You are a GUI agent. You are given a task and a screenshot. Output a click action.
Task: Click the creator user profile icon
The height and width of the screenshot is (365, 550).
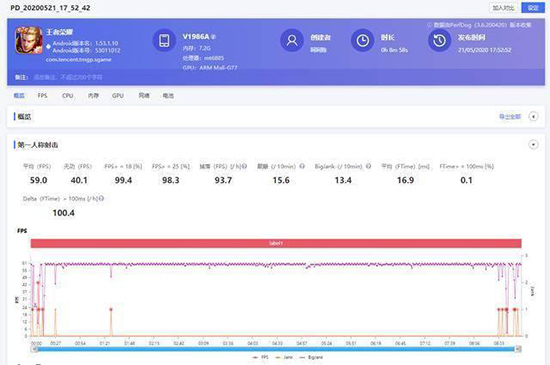tap(292, 40)
